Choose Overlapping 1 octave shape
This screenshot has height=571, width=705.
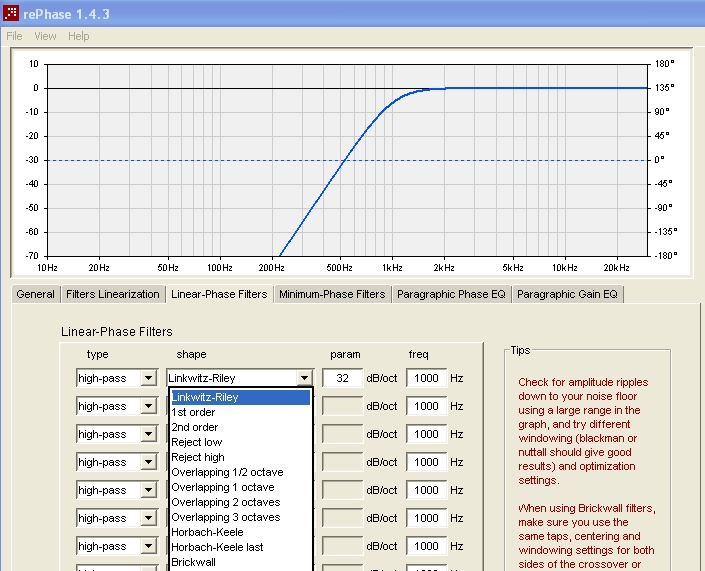241,487
